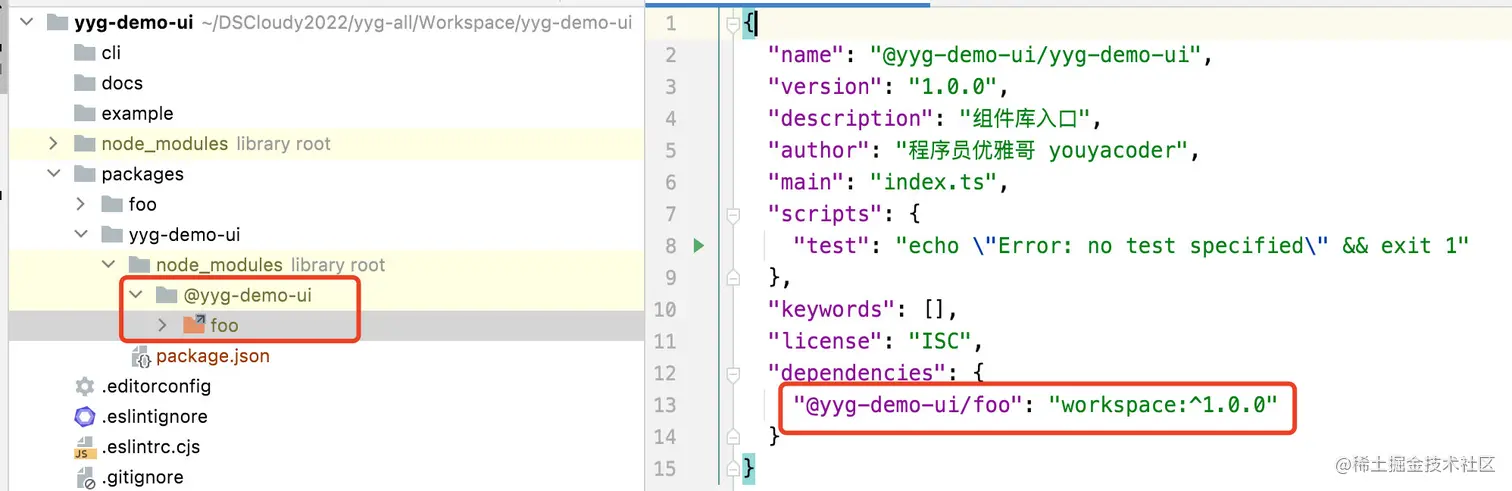
Task: Select the .eslintrc.cjs file name
Action: tap(151, 448)
